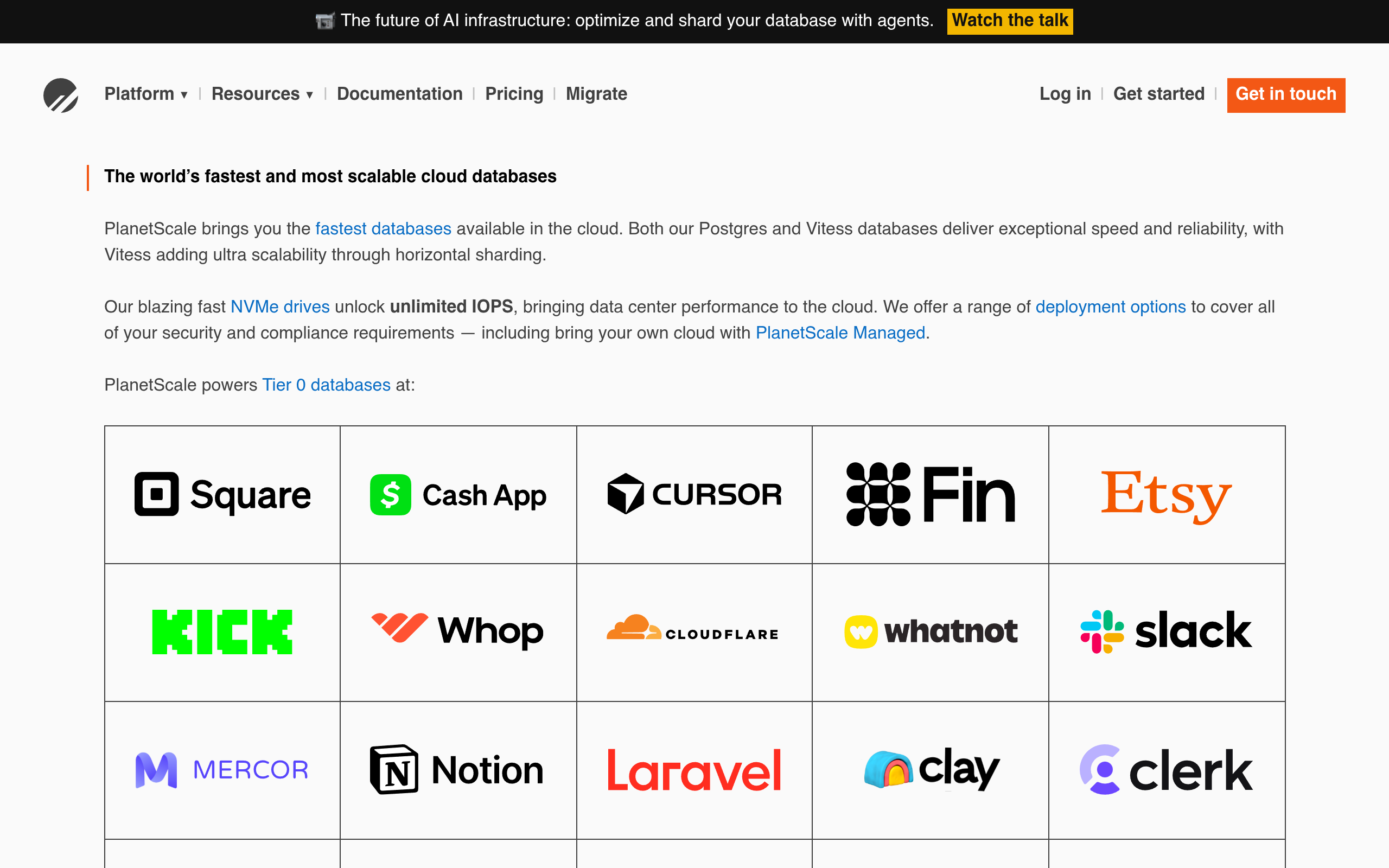Open the Cloudflare logo tile

click(x=694, y=632)
